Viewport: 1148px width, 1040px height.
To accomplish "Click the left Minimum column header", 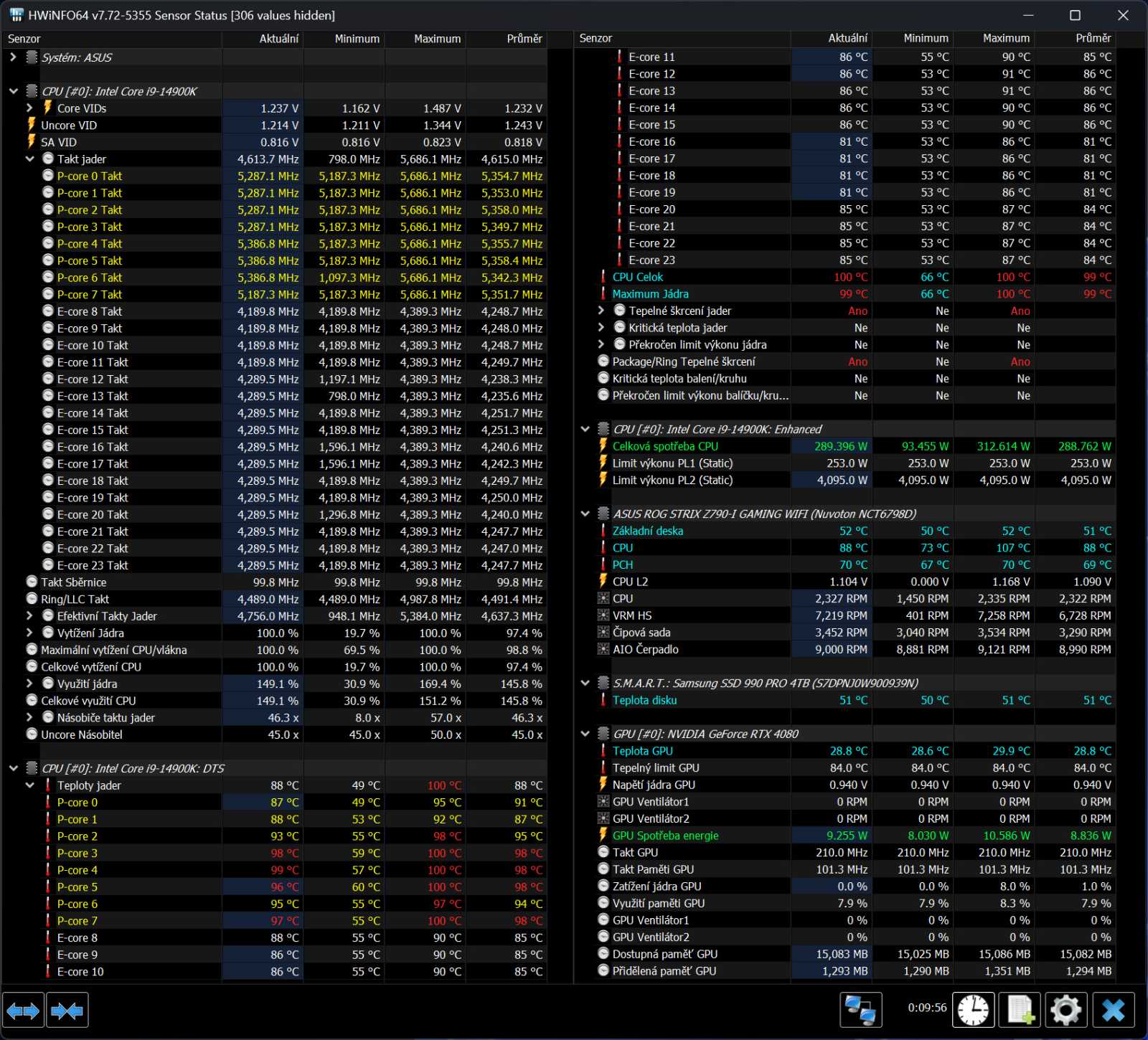I will [344, 39].
